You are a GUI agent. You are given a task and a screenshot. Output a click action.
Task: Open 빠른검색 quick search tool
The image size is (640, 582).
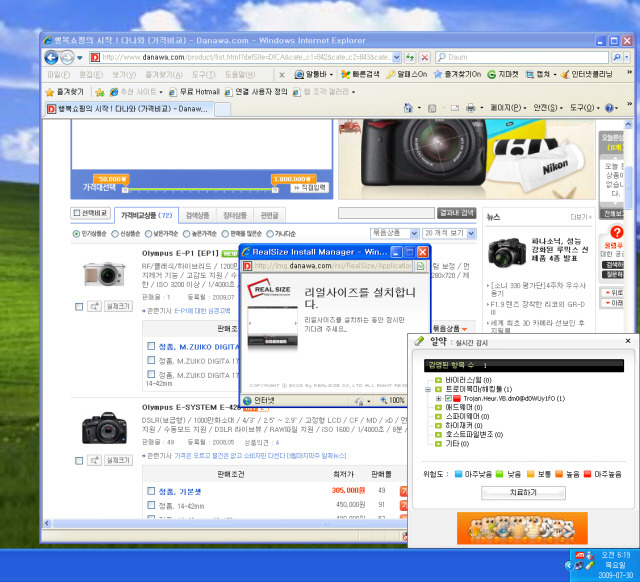[360, 74]
